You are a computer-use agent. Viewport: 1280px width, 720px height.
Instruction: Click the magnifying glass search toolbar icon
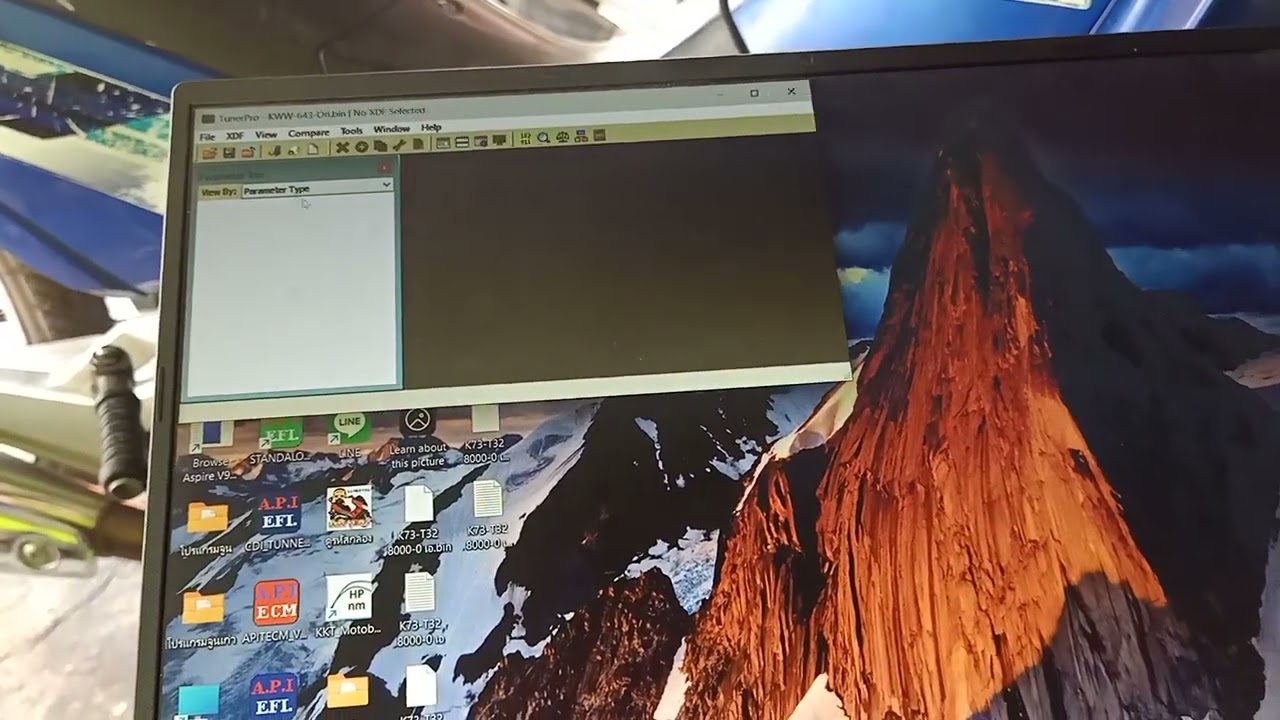pyautogui.click(x=543, y=138)
